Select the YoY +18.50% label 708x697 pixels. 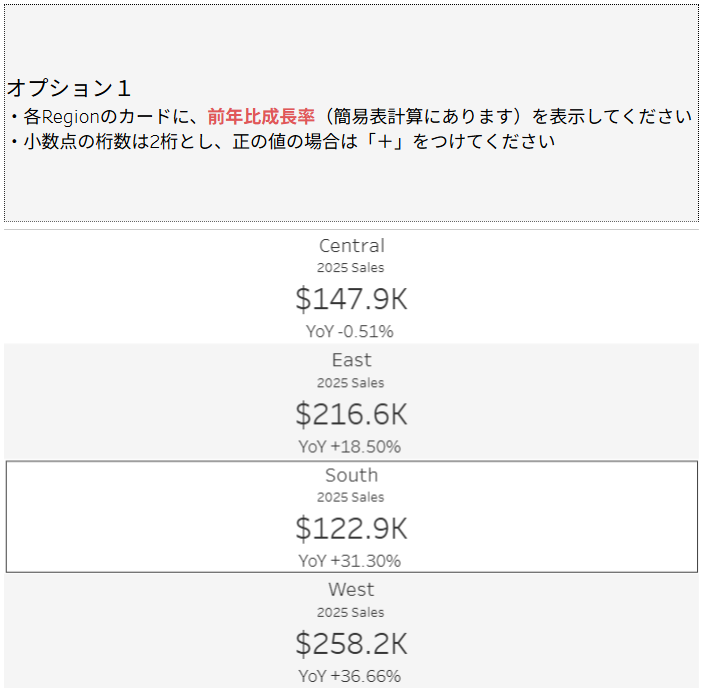350,446
